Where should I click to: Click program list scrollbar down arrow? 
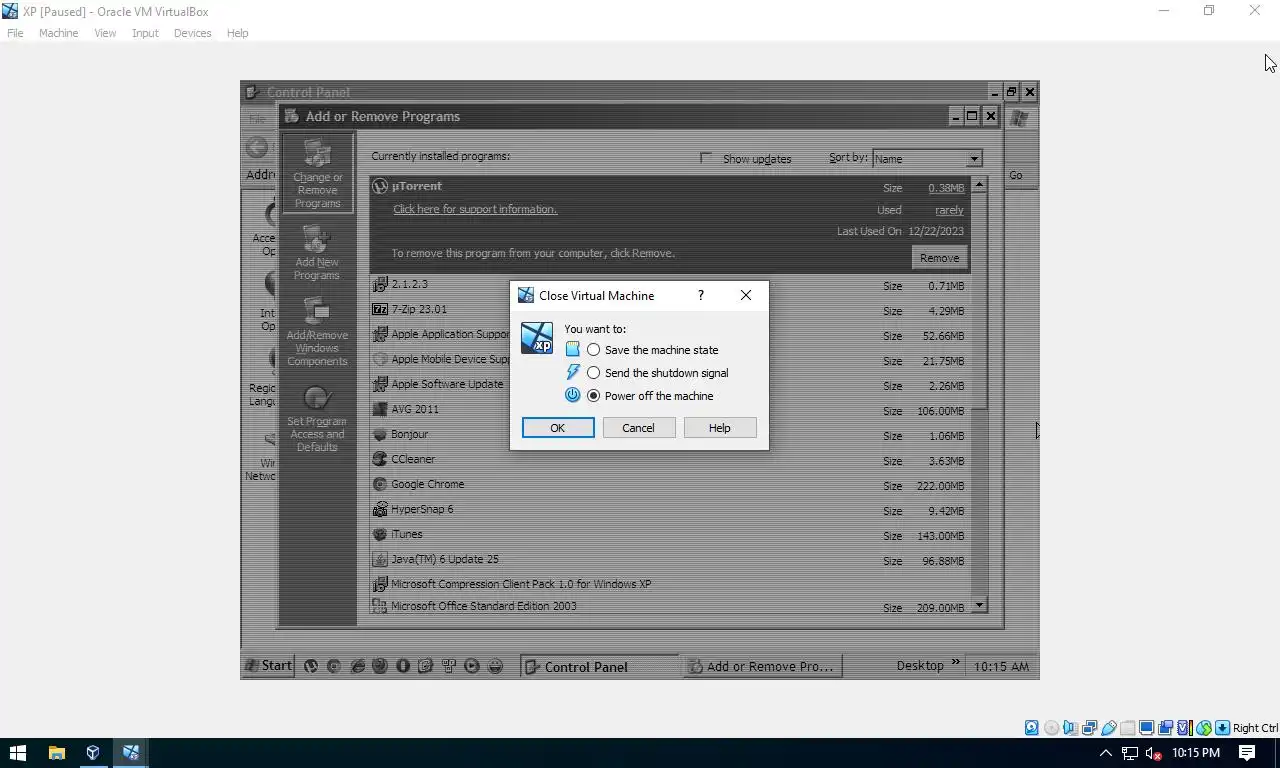[979, 604]
